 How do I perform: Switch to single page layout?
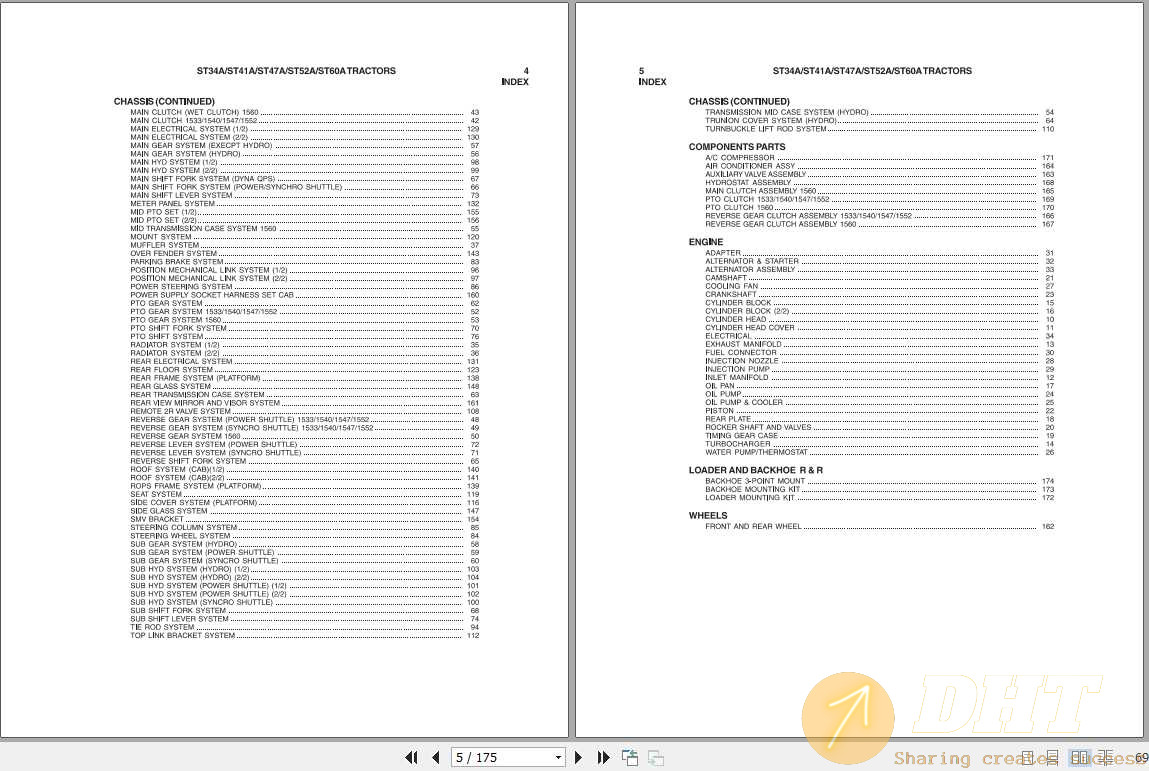pos(1027,758)
